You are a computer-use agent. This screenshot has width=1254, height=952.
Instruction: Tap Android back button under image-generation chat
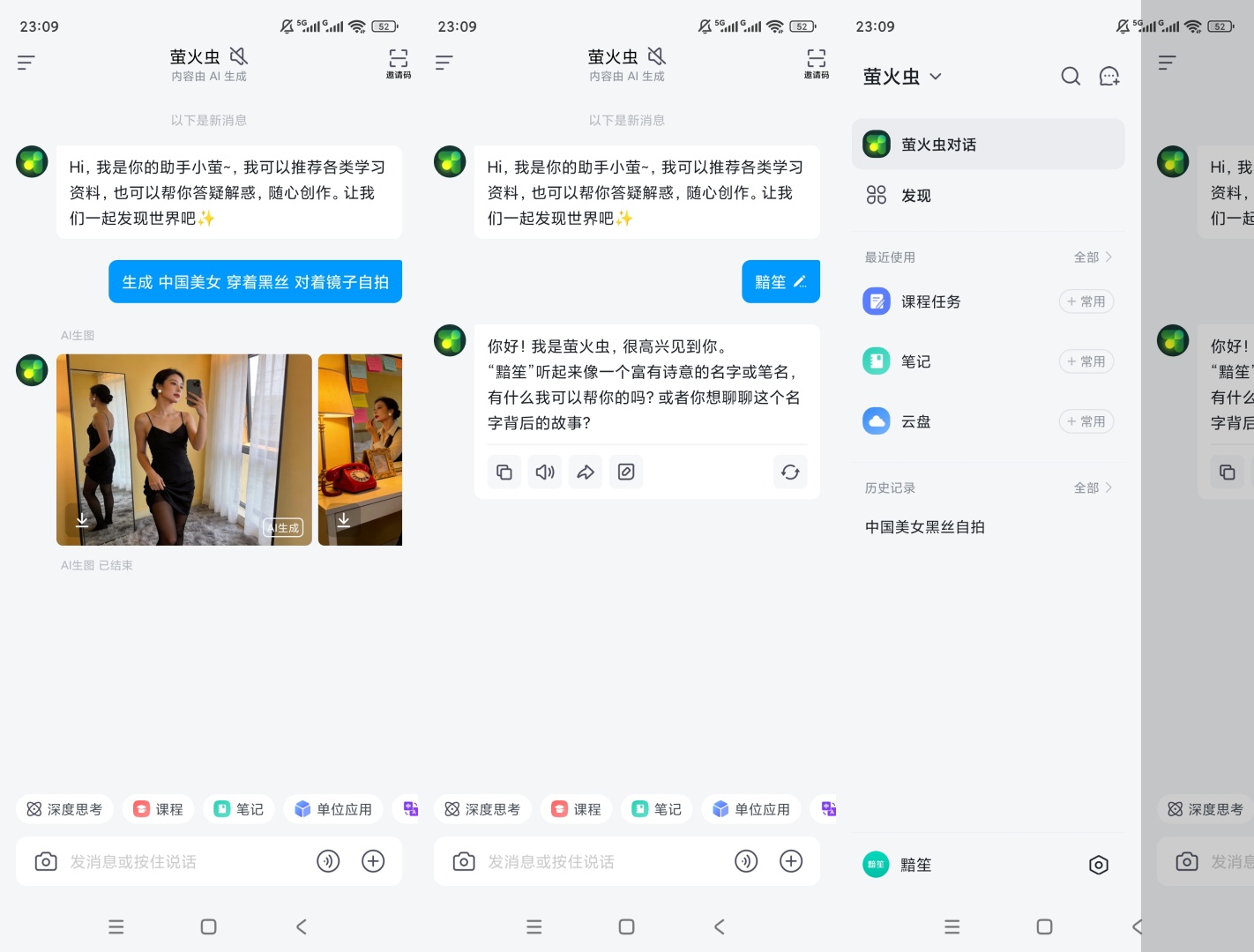302,926
